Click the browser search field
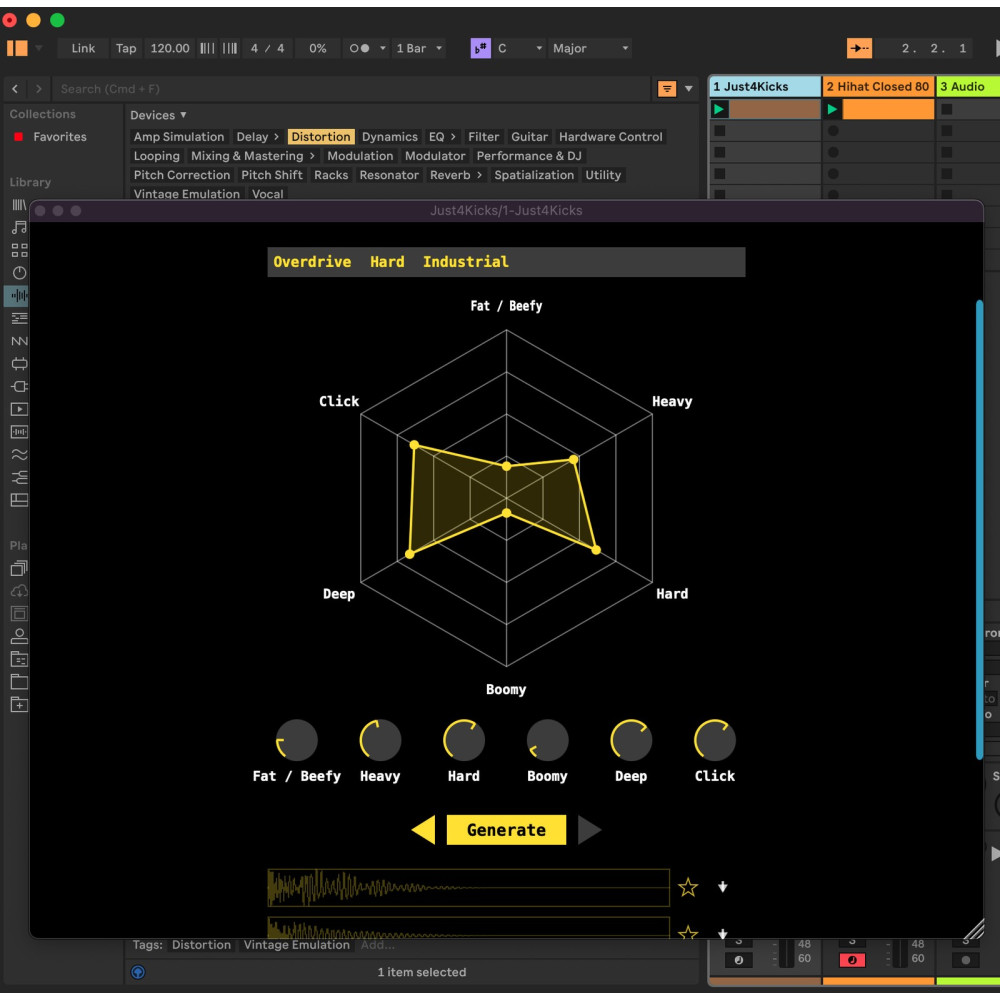The width and height of the screenshot is (1000, 1000). [351, 89]
